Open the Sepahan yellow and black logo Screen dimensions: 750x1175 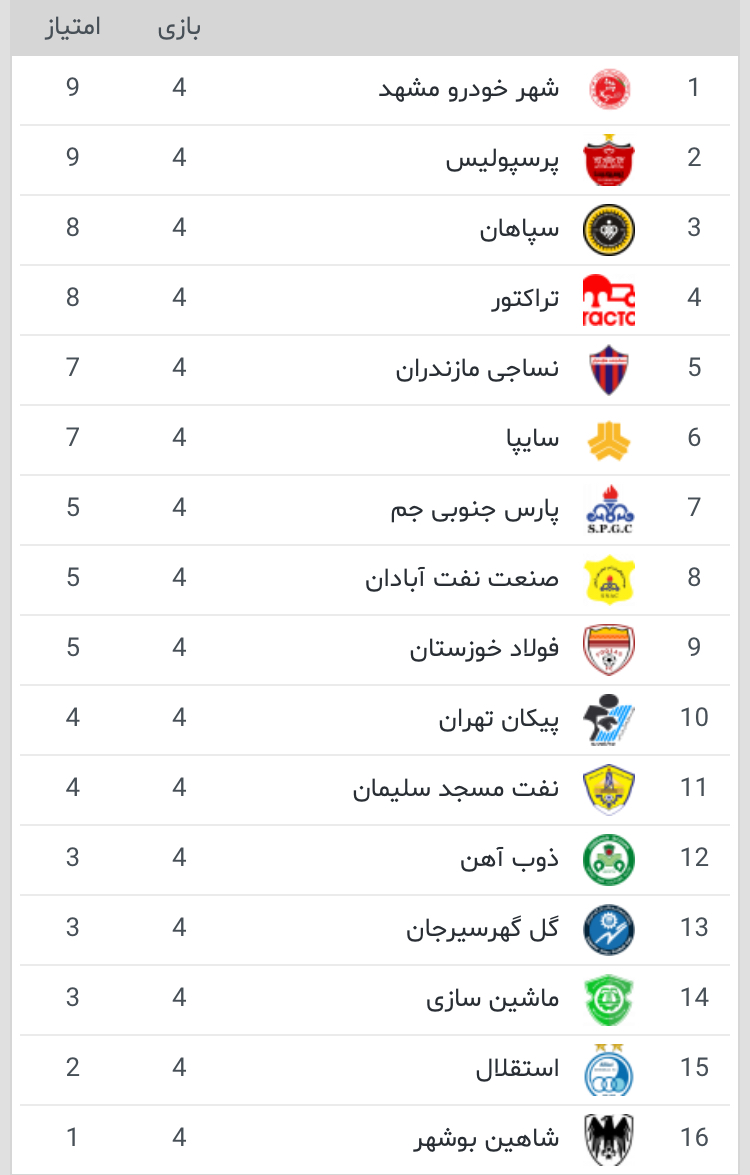[x=608, y=229]
